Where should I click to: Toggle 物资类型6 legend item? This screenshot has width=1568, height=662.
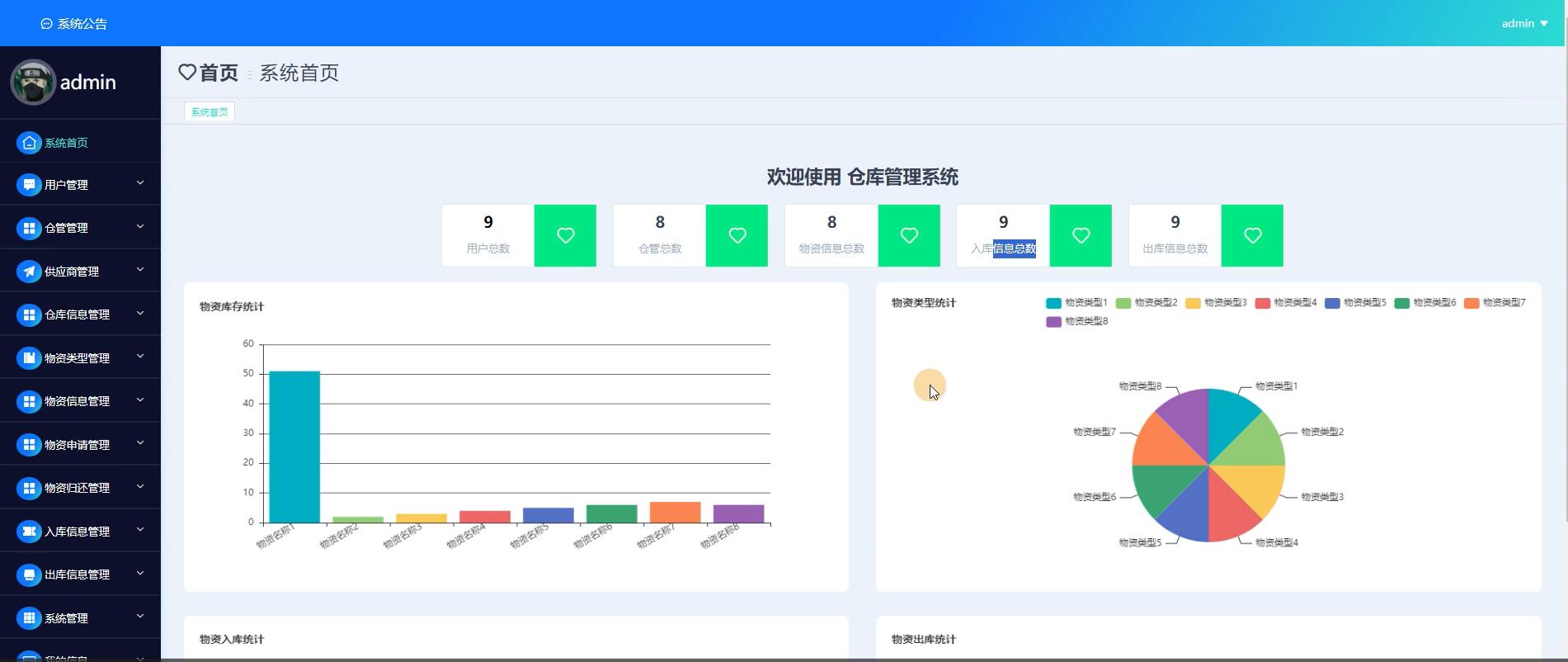tap(1425, 303)
